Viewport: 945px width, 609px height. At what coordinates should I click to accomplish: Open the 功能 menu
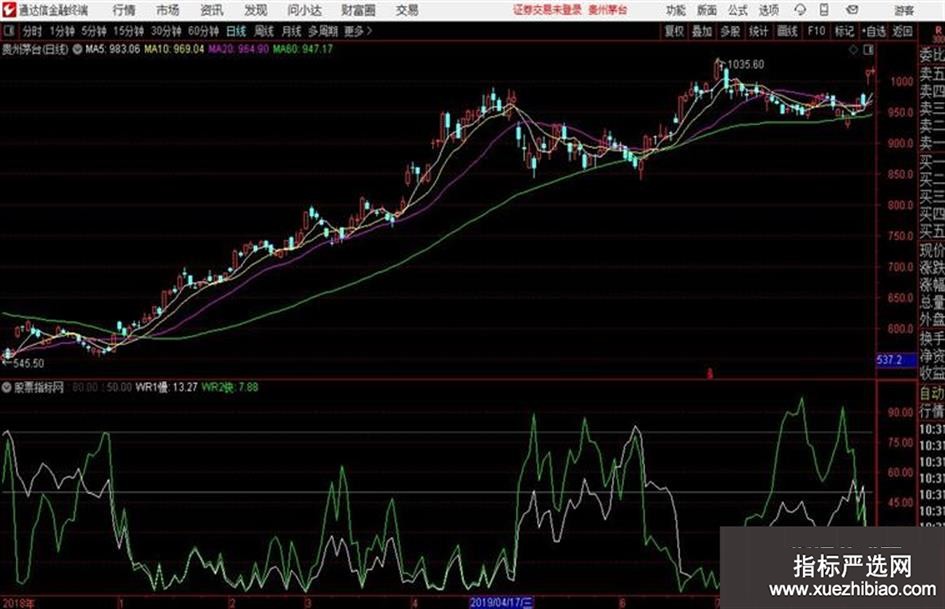pos(676,10)
